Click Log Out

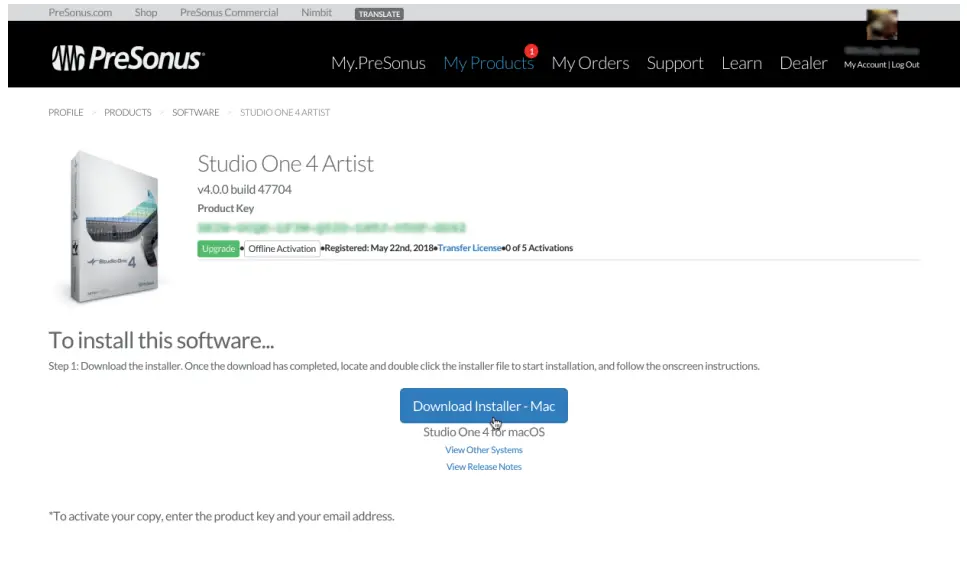click(905, 65)
